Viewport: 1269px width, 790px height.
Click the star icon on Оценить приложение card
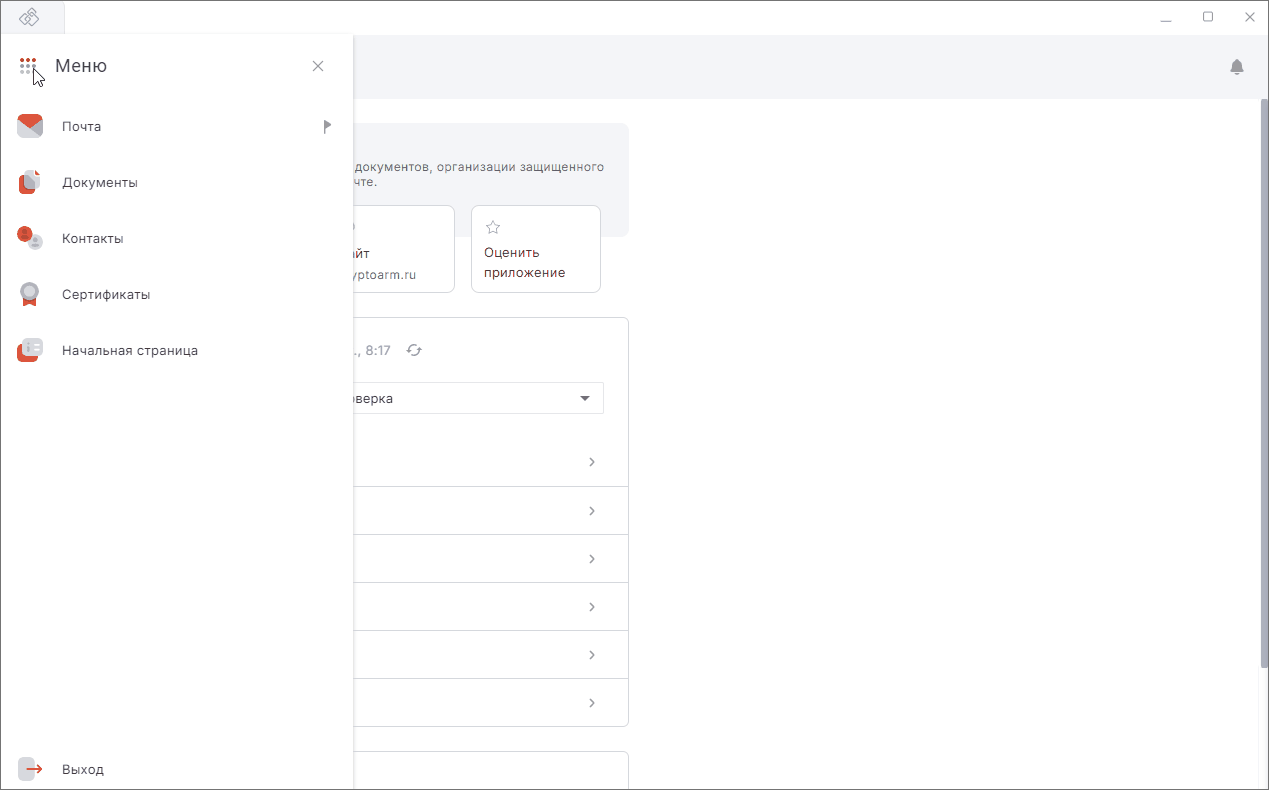(x=492, y=228)
